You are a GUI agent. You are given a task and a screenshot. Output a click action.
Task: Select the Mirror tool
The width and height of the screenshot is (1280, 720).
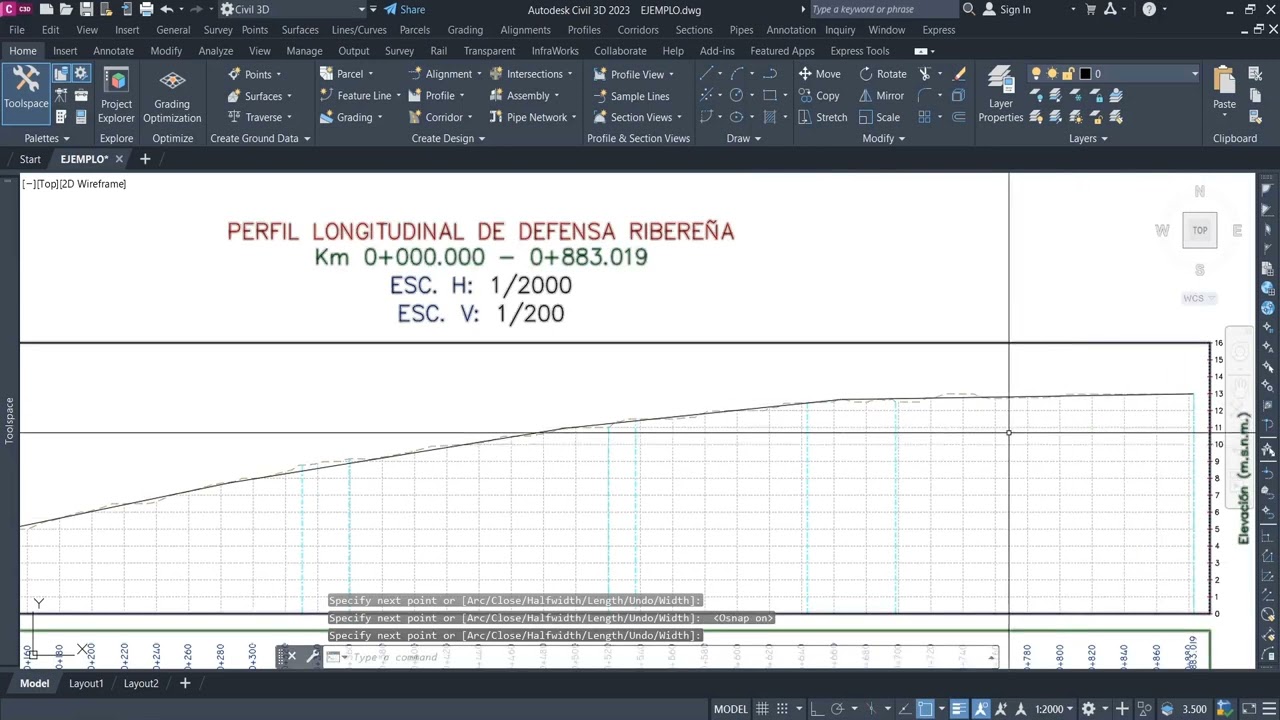point(881,96)
